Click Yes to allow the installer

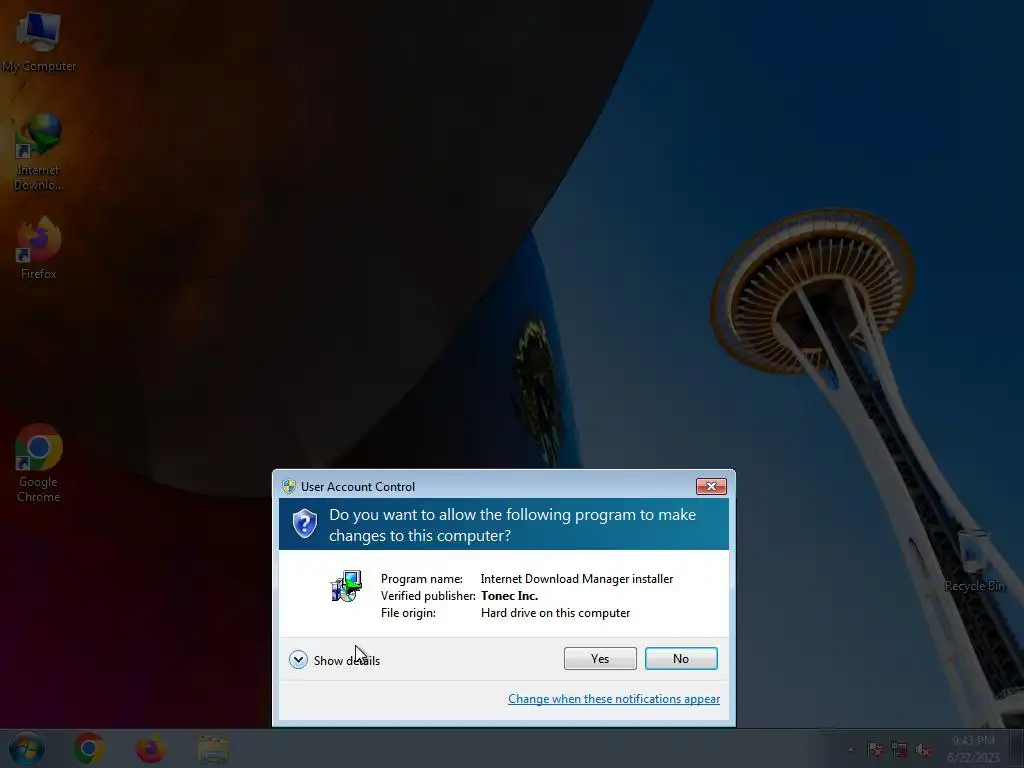[600, 658]
